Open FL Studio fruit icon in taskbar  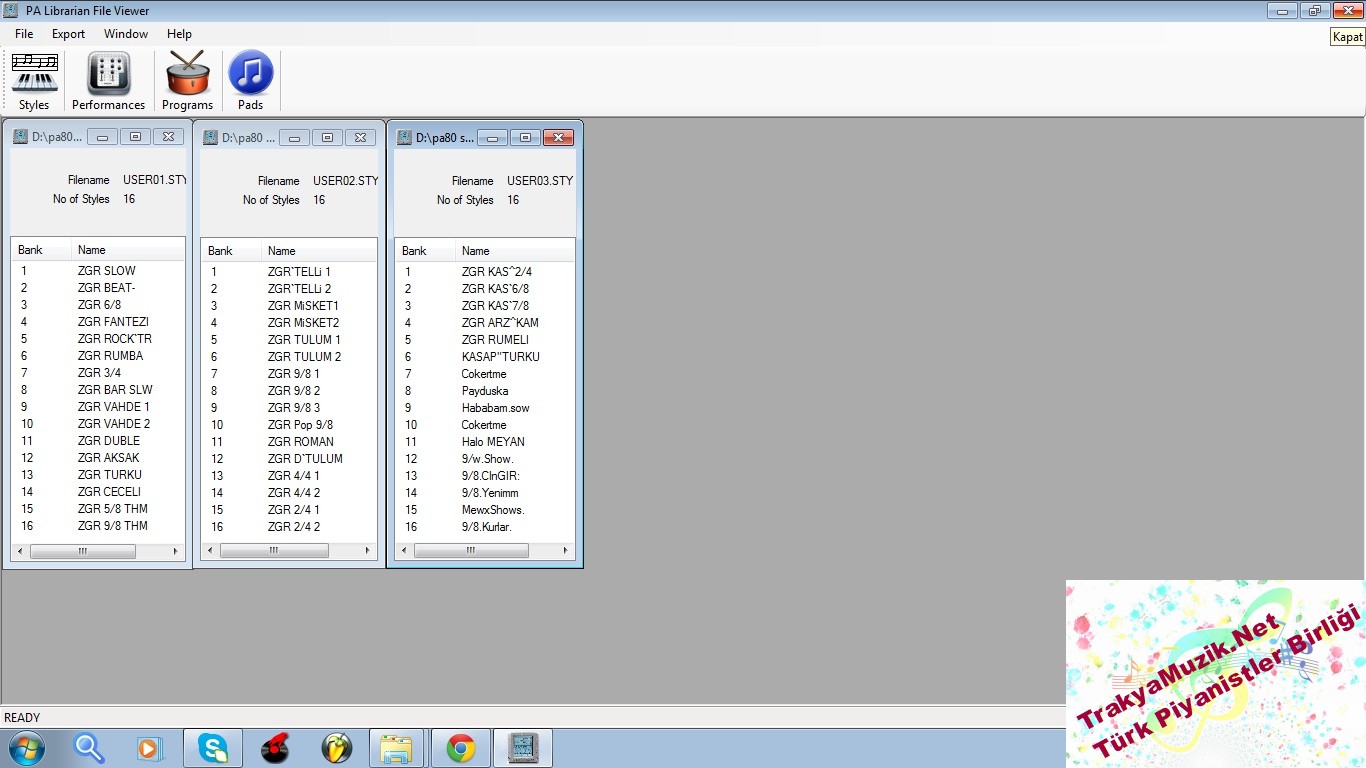click(337, 748)
